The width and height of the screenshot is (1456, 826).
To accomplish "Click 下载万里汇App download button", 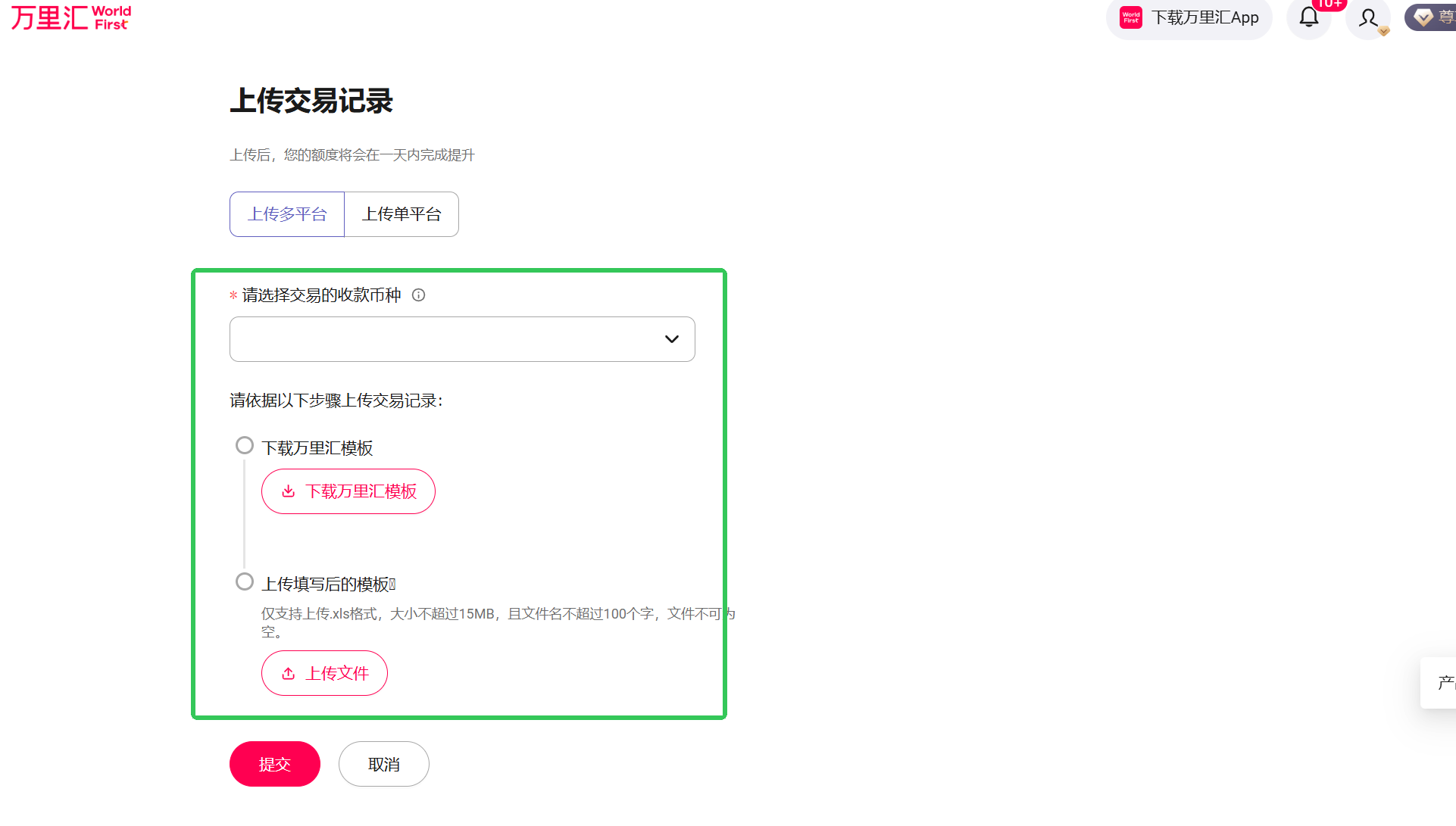I will (1204, 17).
